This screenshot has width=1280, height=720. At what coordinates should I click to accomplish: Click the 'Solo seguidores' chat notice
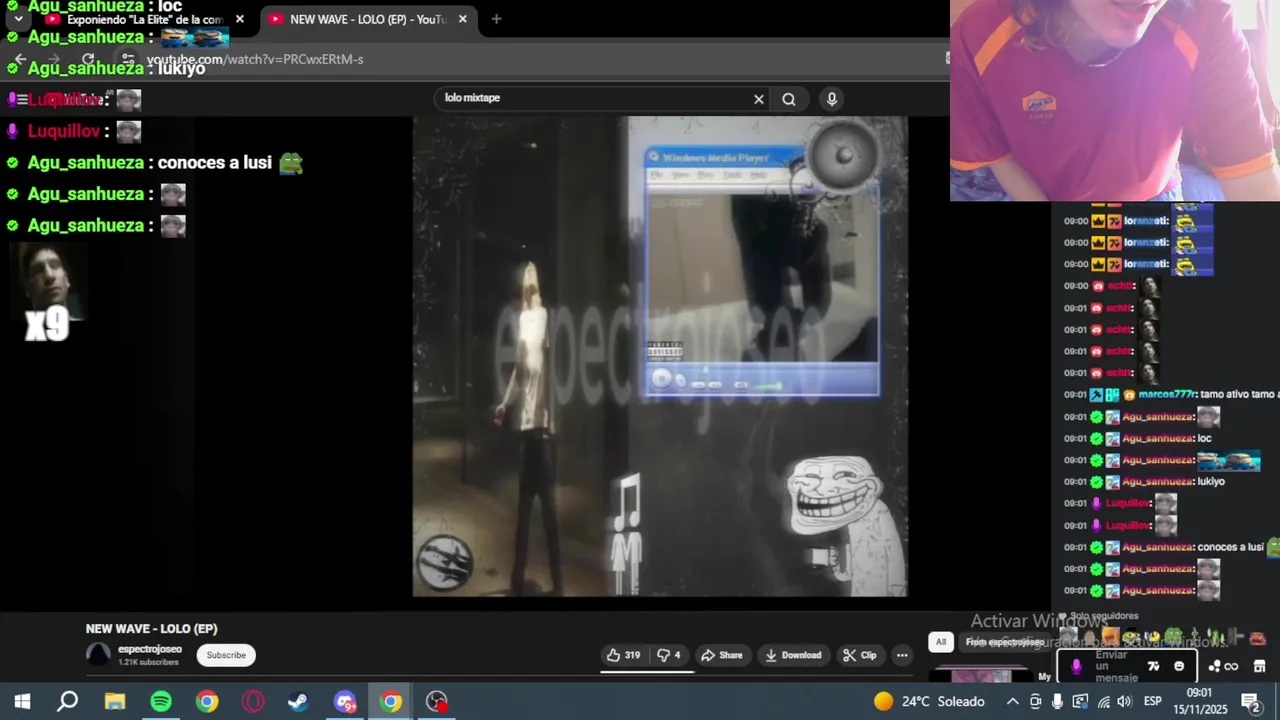(1104, 616)
